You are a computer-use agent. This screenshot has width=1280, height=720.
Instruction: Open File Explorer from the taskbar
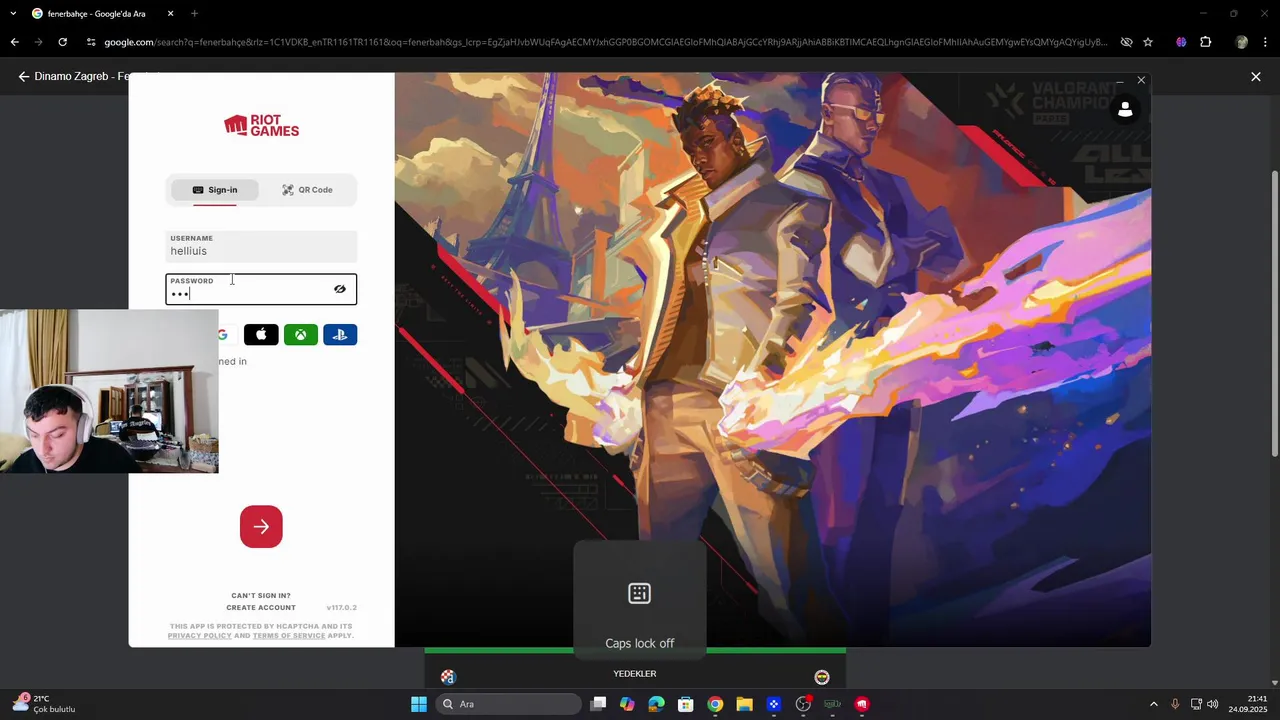coord(744,704)
